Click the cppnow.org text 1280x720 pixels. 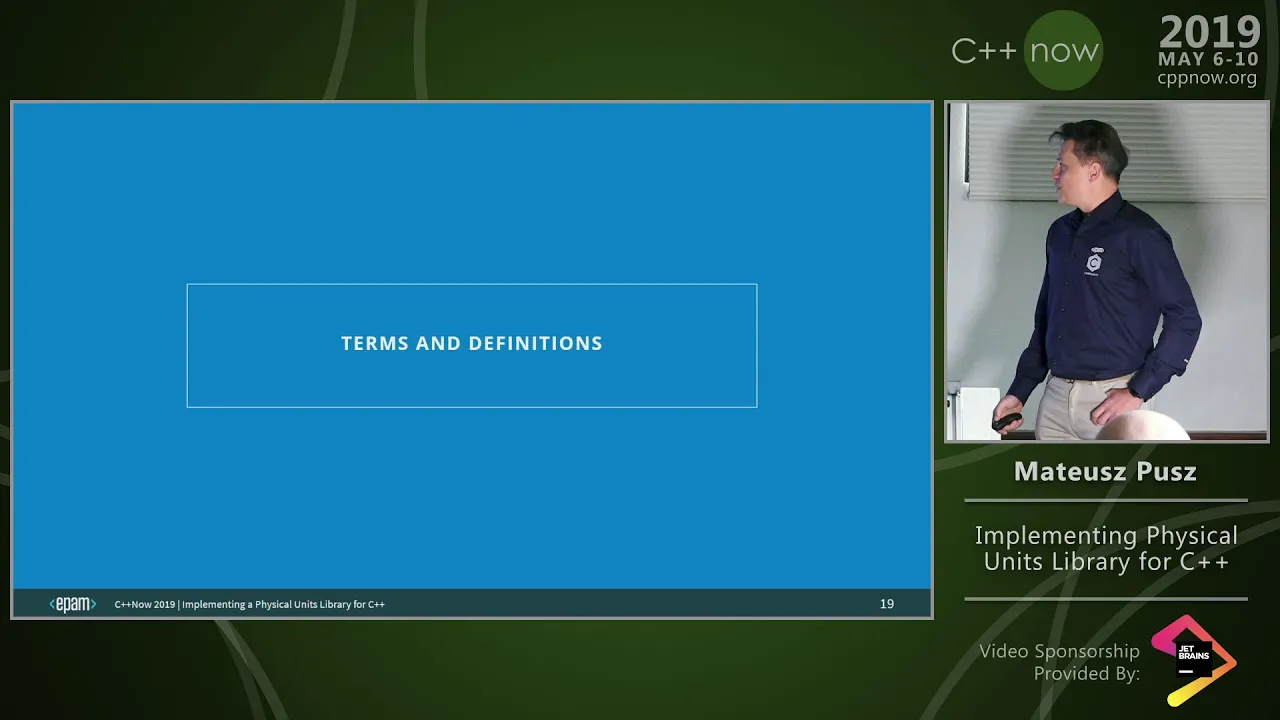click(1207, 78)
